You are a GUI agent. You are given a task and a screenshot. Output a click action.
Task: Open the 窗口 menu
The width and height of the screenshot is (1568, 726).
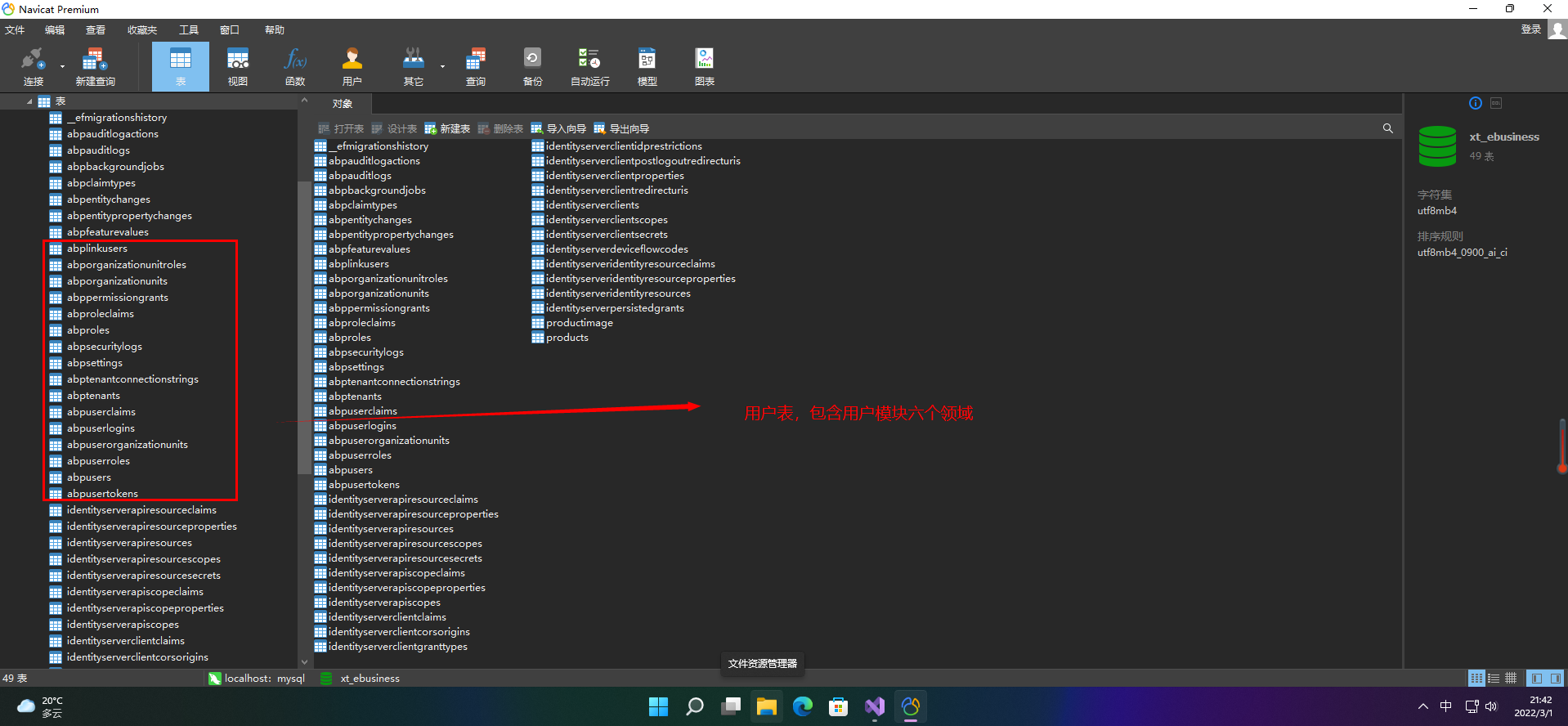[230, 30]
